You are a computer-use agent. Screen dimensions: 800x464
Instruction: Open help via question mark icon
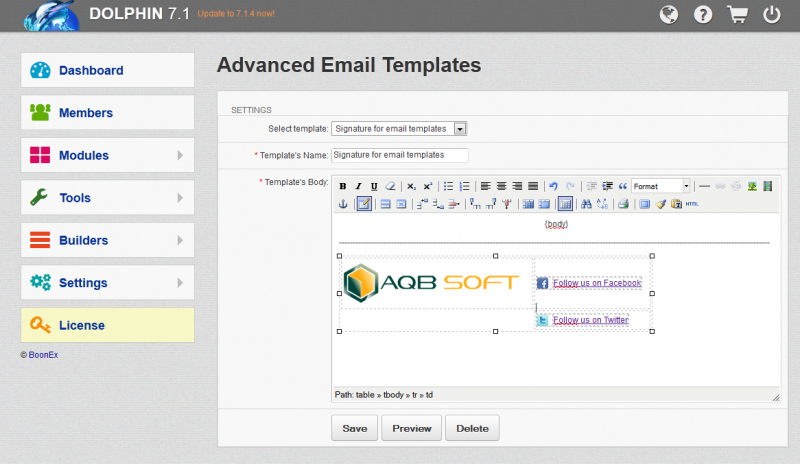tap(703, 14)
